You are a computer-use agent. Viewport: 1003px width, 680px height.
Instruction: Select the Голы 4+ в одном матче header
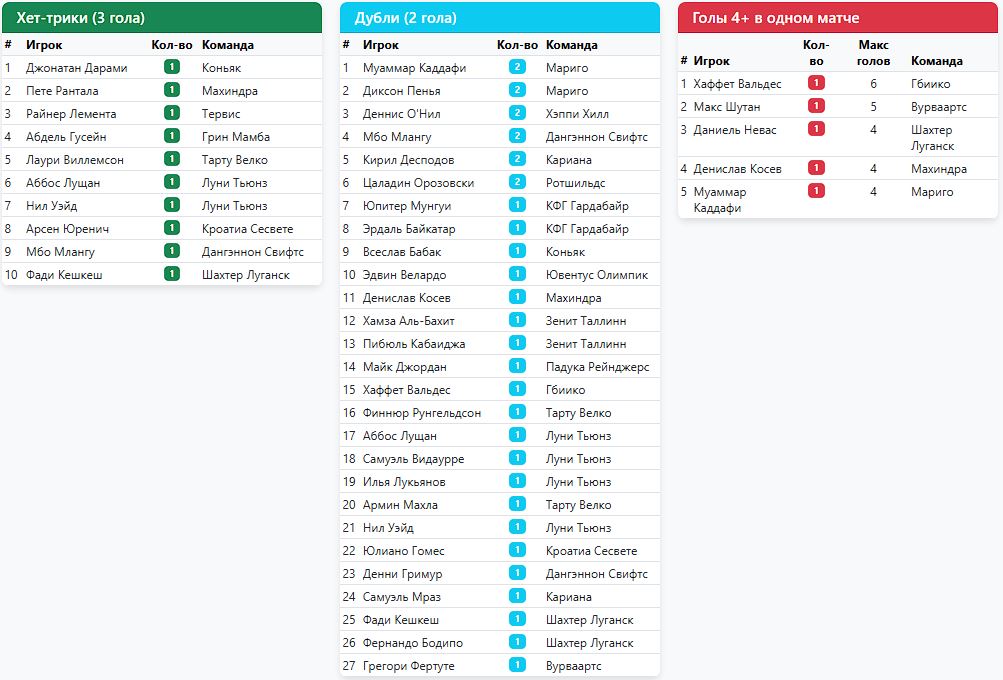click(x=838, y=18)
